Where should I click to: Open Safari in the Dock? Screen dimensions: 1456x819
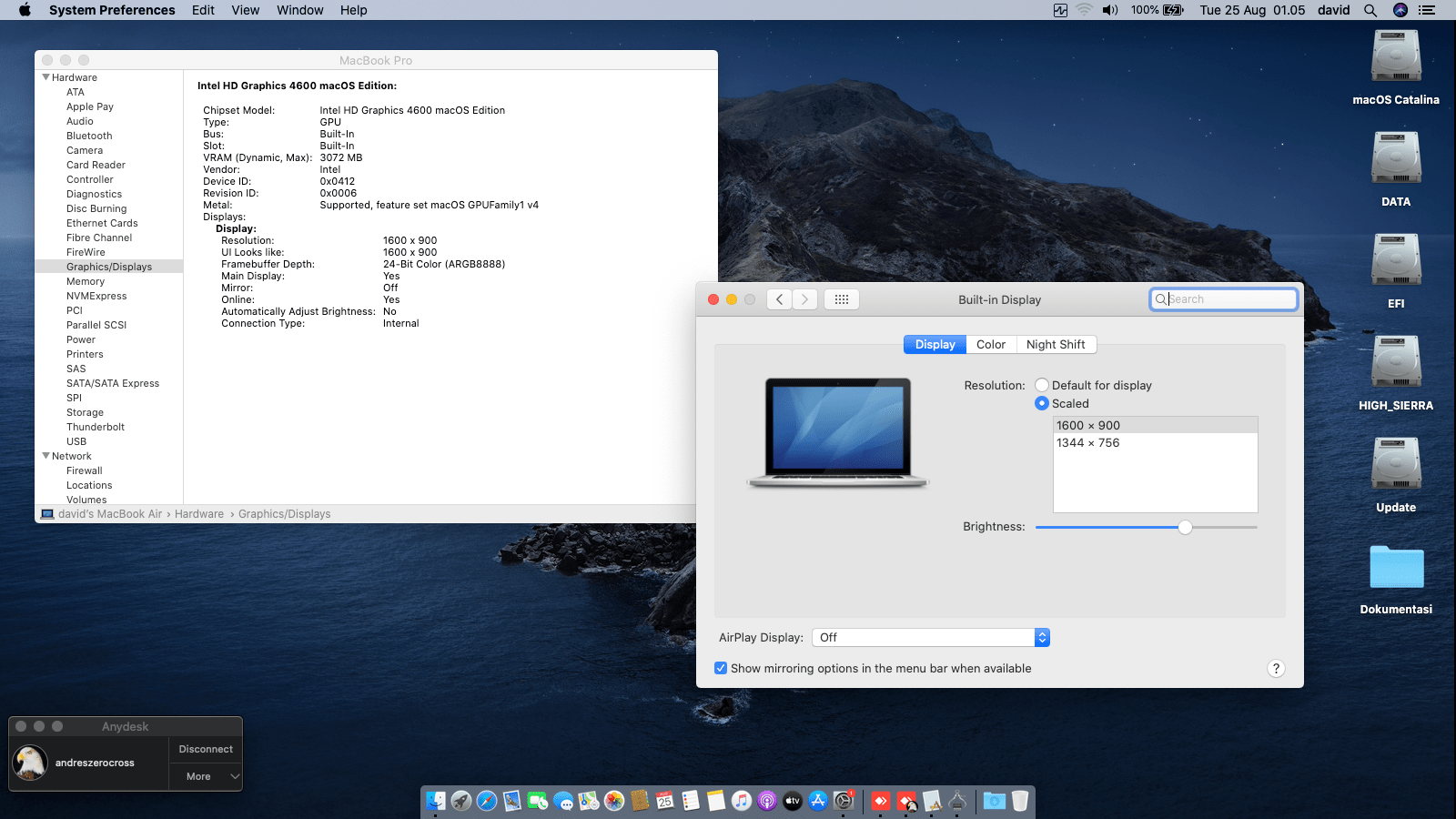[487, 801]
